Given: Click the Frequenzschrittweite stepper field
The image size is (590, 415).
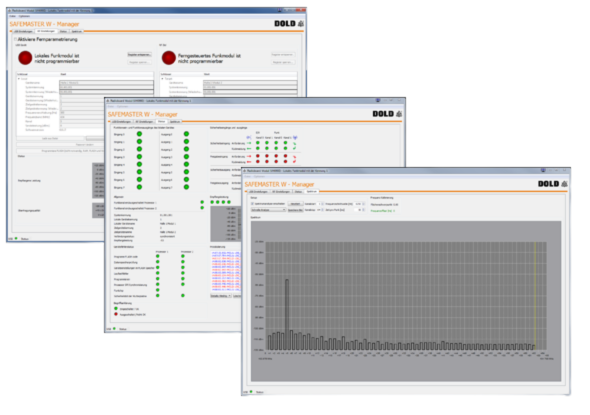Looking at the screenshot, I should click(360, 204).
